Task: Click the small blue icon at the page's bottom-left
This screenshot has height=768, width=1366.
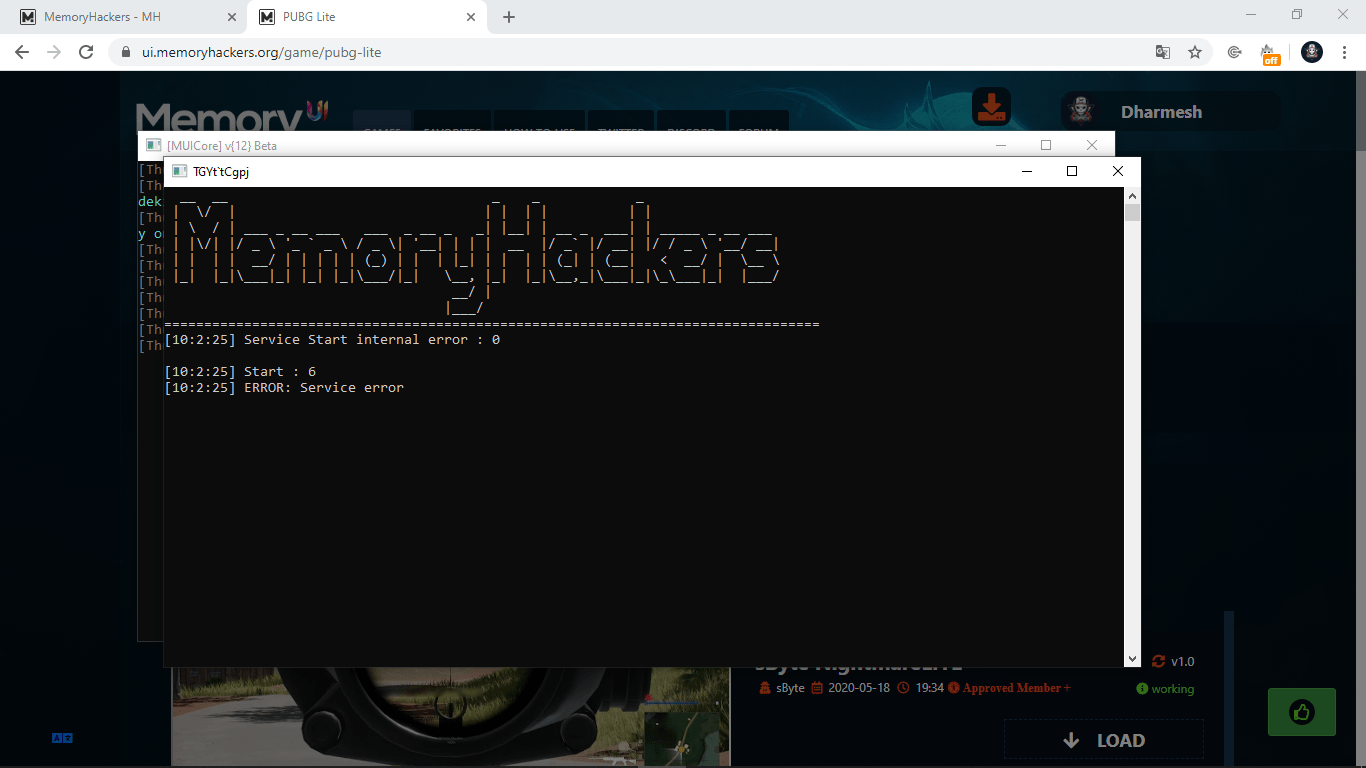Action: [62, 738]
